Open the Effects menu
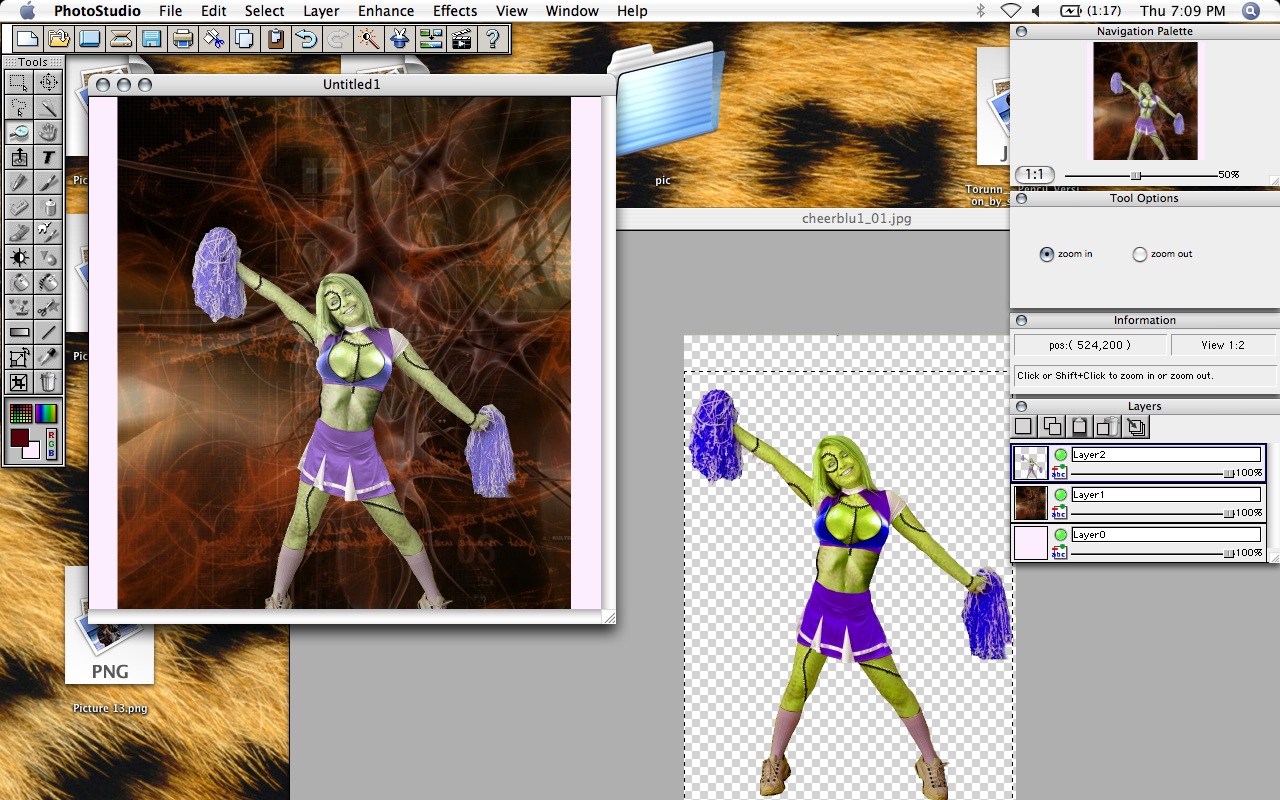Viewport: 1280px width, 800px height. coord(455,11)
